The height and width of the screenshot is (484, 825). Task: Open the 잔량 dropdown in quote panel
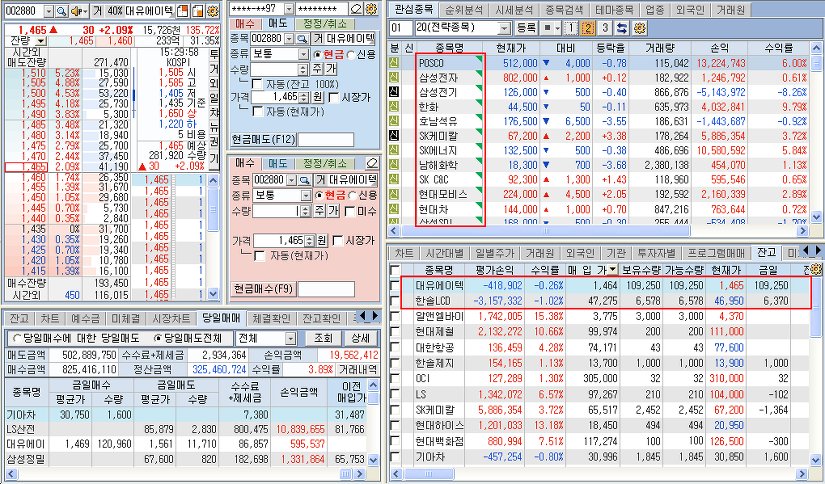click(x=41, y=41)
